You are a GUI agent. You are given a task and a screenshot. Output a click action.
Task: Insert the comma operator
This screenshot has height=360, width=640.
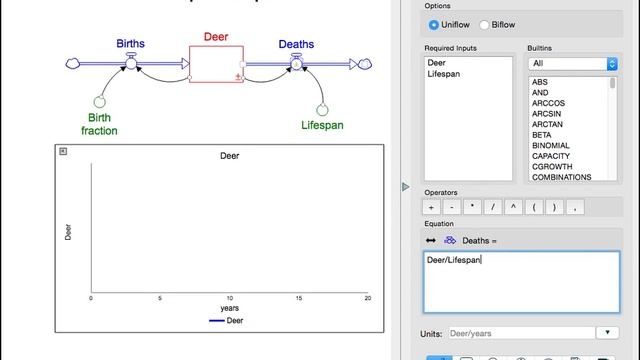tap(575, 207)
